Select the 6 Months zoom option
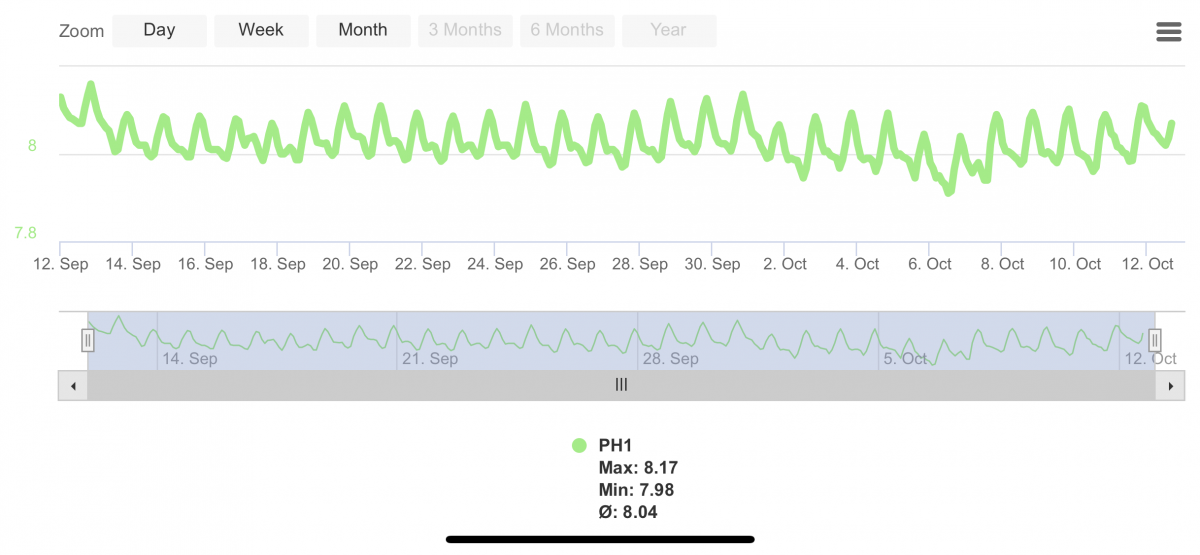Screen dimensions: 1200x555 567,30
